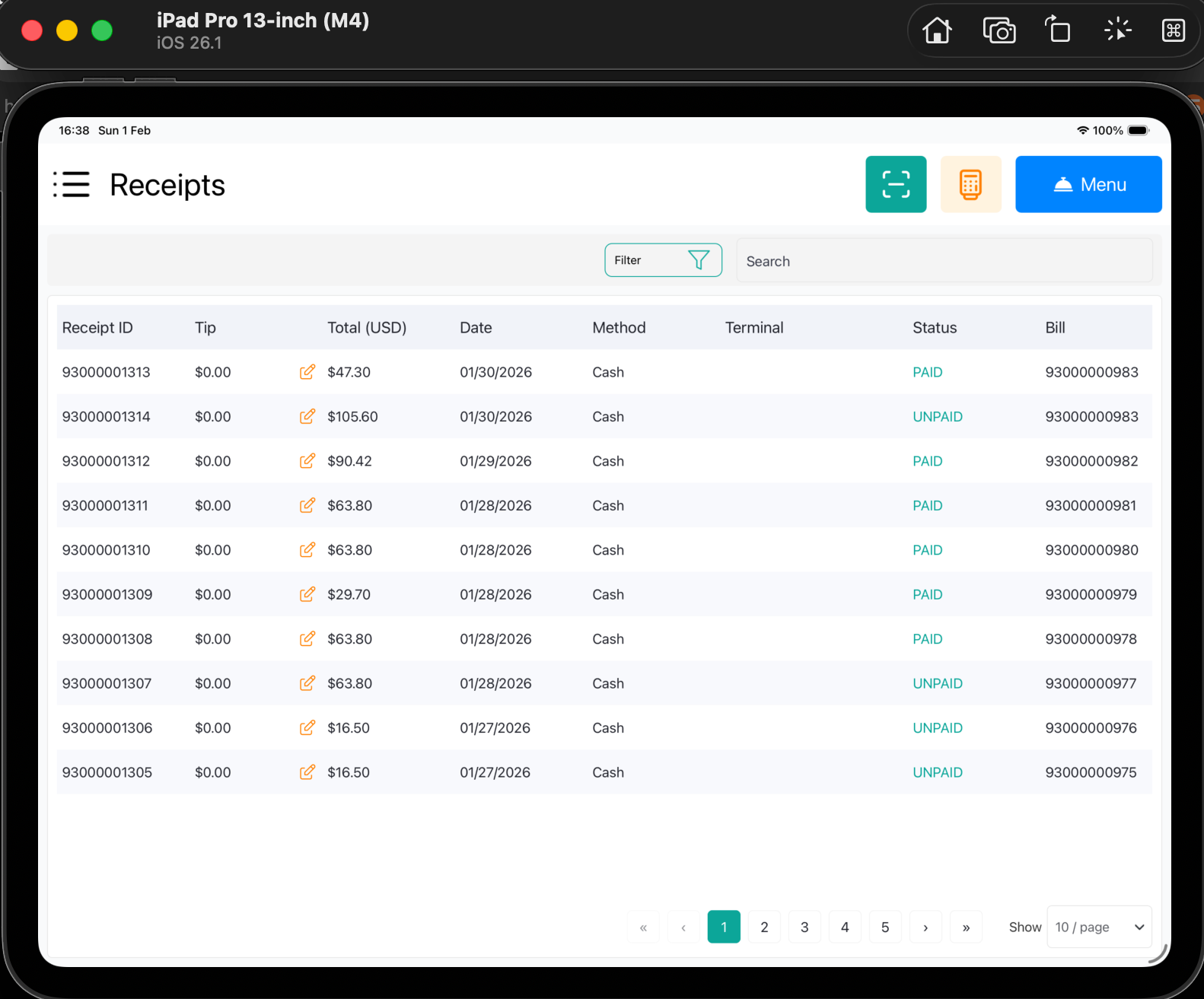Image resolution: width=1204 pixels, height=999 pixels.
Task: Expand the 10 / page selector
Action: coord(1099,927)
